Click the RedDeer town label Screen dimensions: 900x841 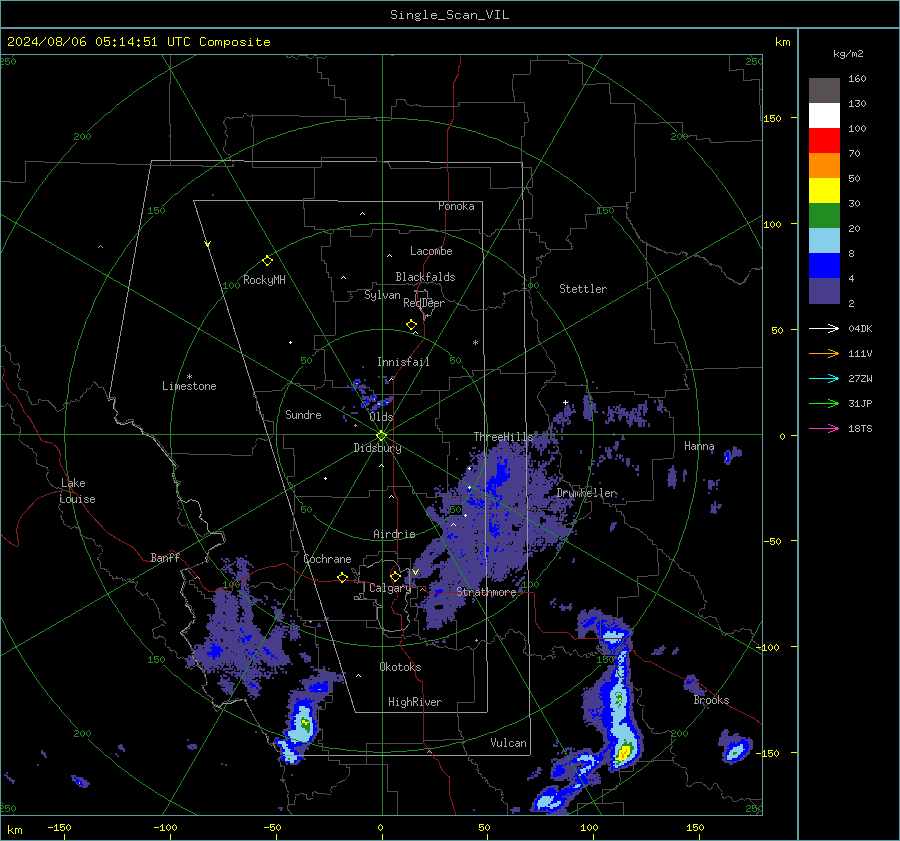click(x=424, y=303)
